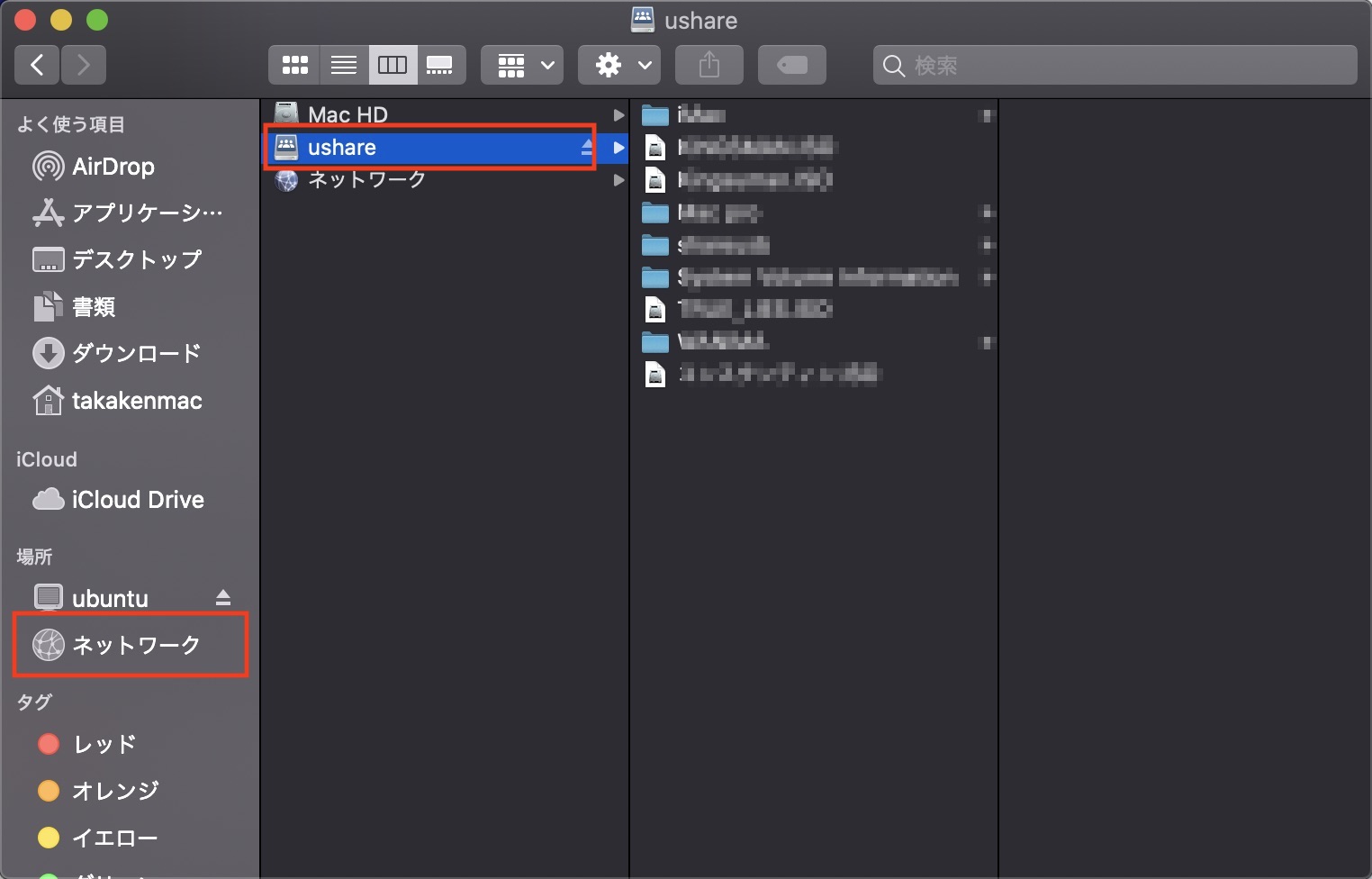This screenshot has height=879, width=1372.
Task: Switch to list view mode
Action: click(x=344, y=65)
